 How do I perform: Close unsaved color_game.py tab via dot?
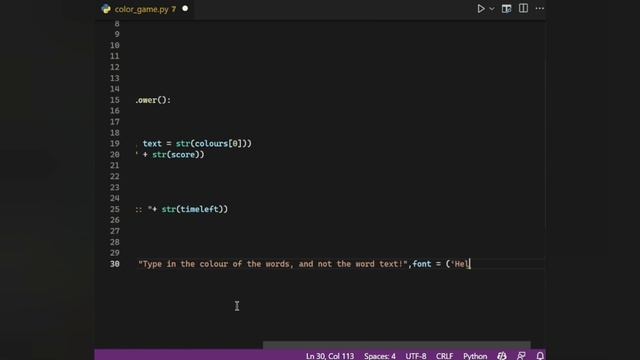[185, 8]
